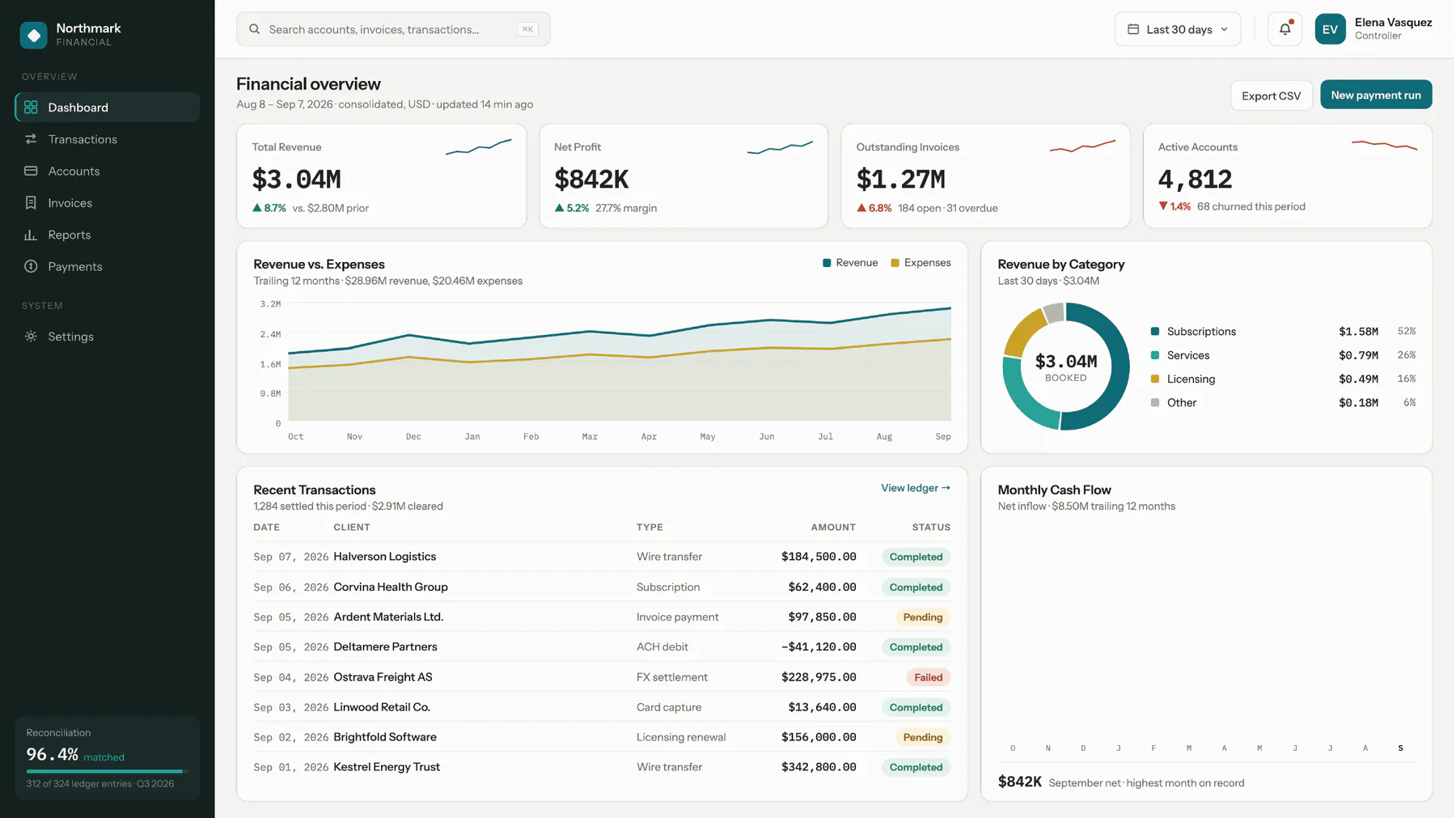Image resolution: width=1456 pixels, height=818 pixels.
Task: Open Accounts in the sidebar
Action: pyautogui.click(x=108, y=171)
